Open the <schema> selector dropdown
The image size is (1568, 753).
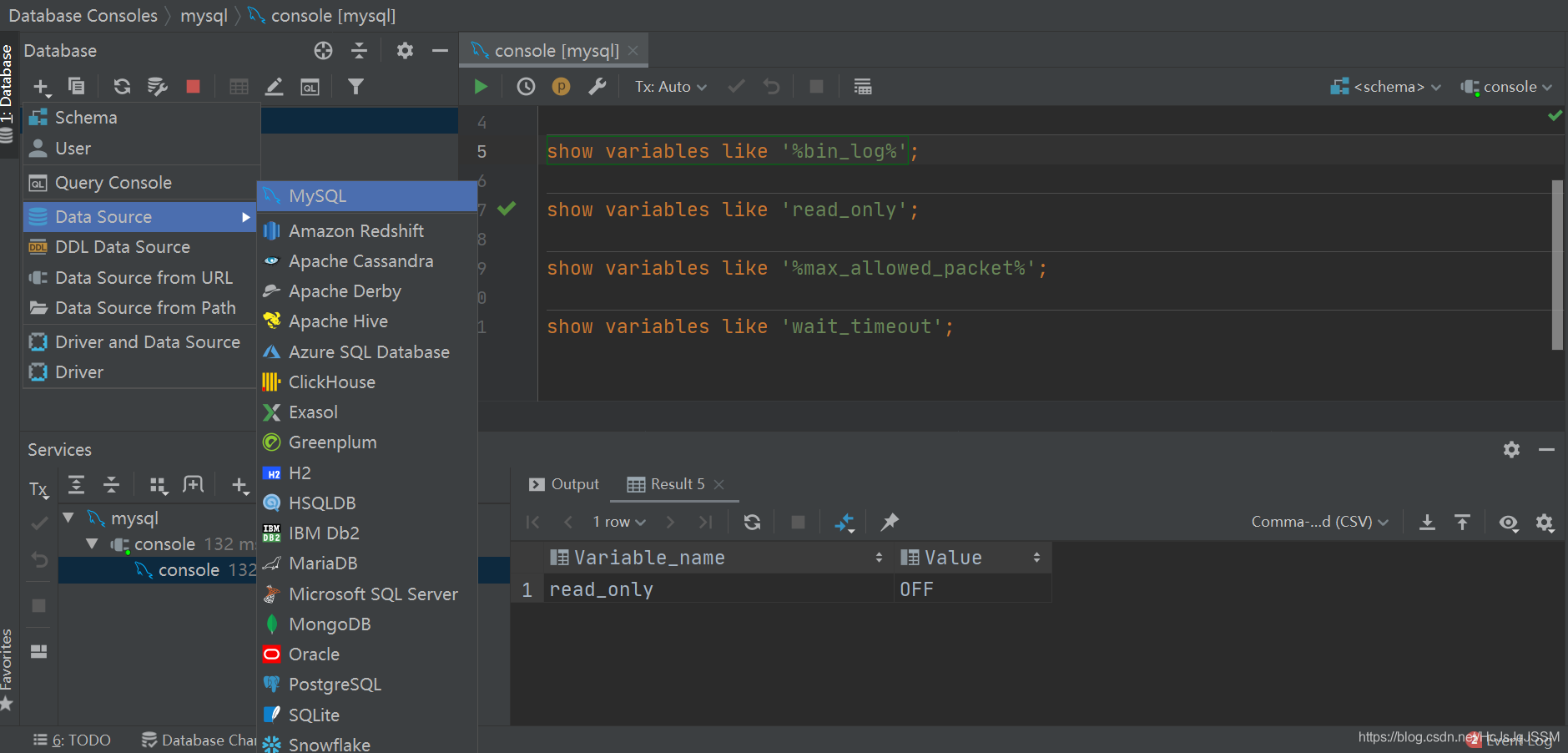(x=1386, y=87)
